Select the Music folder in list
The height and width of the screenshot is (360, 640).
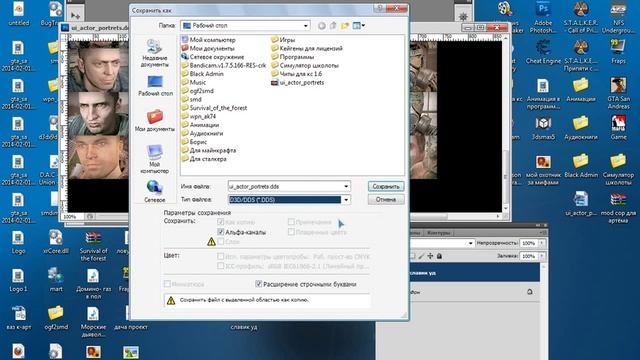click(193, 82)
